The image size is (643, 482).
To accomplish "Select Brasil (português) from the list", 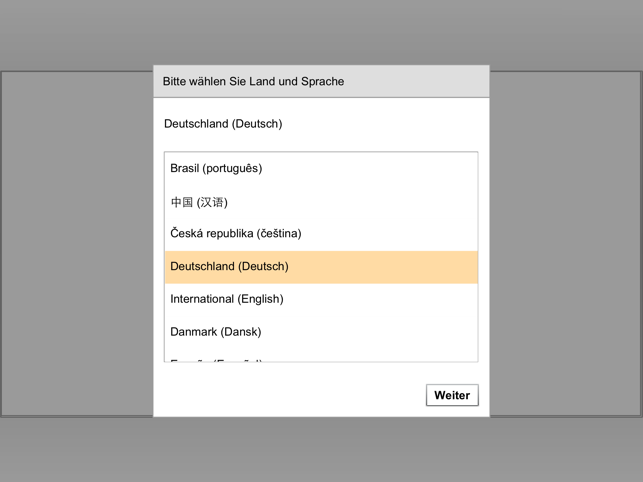I will click(x=216, y=168).
